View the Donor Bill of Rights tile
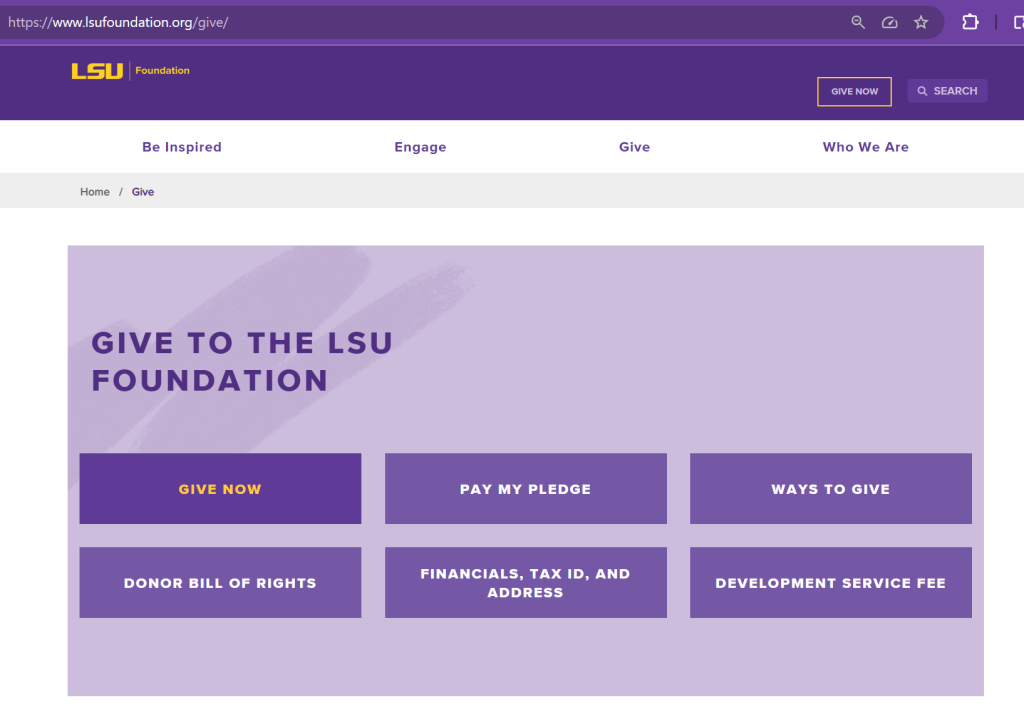Viewport: 1024px width, 725px height. 220,583
